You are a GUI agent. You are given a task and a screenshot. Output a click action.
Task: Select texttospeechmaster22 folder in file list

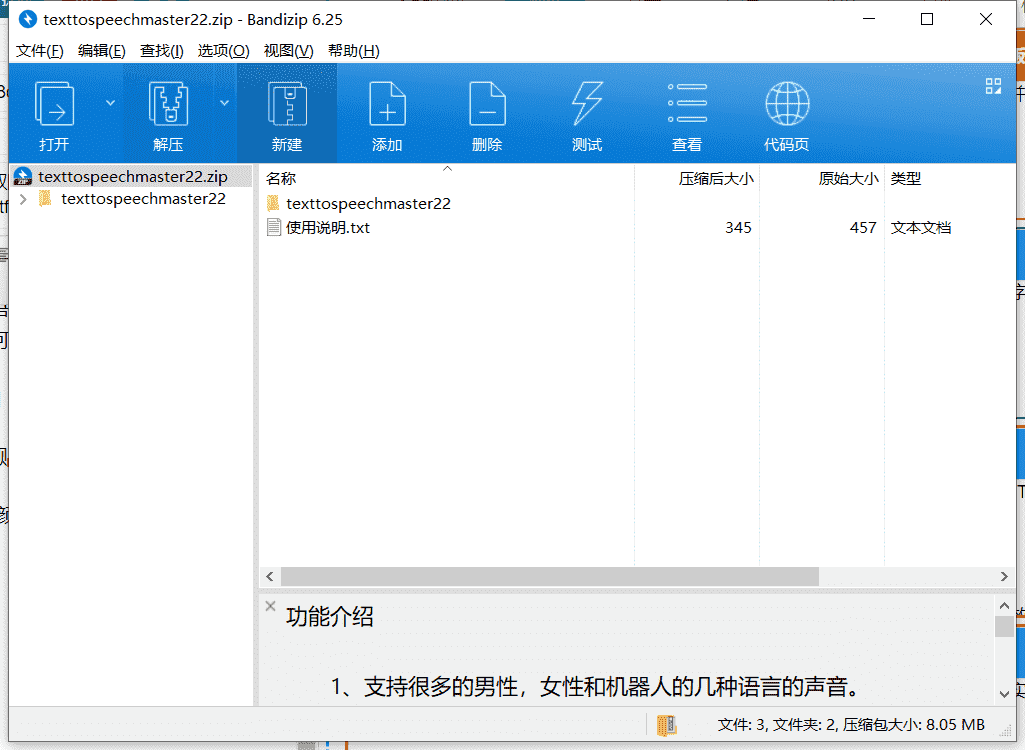pos(368,203)
